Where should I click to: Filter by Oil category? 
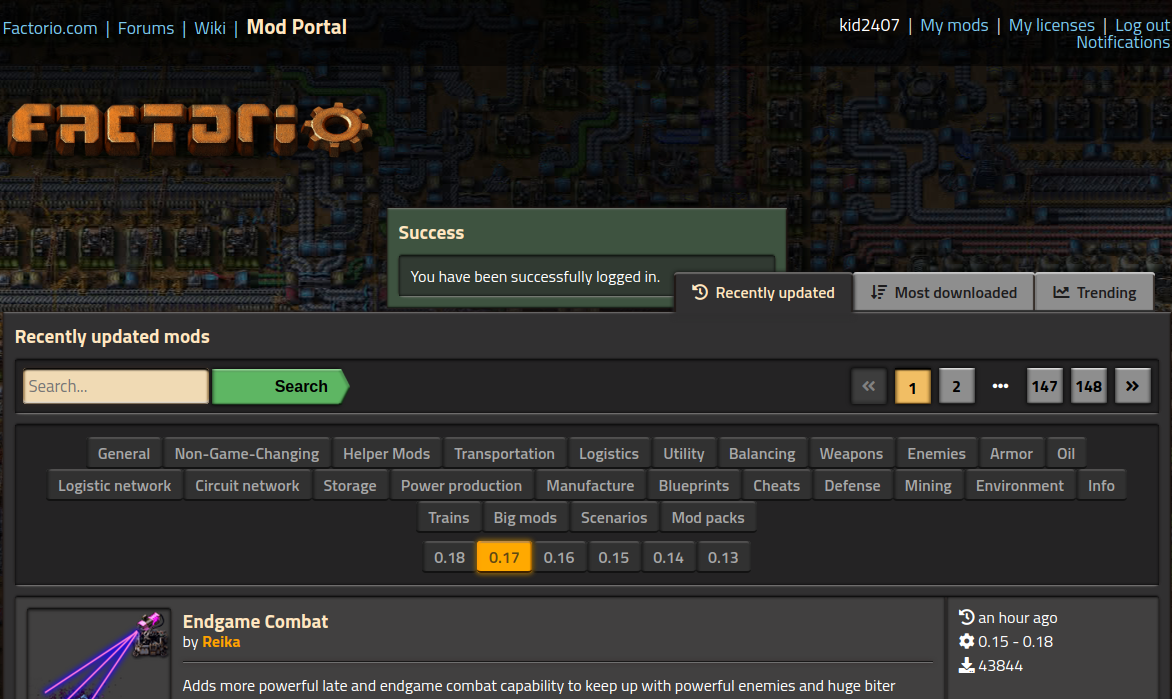(1066, 454)
